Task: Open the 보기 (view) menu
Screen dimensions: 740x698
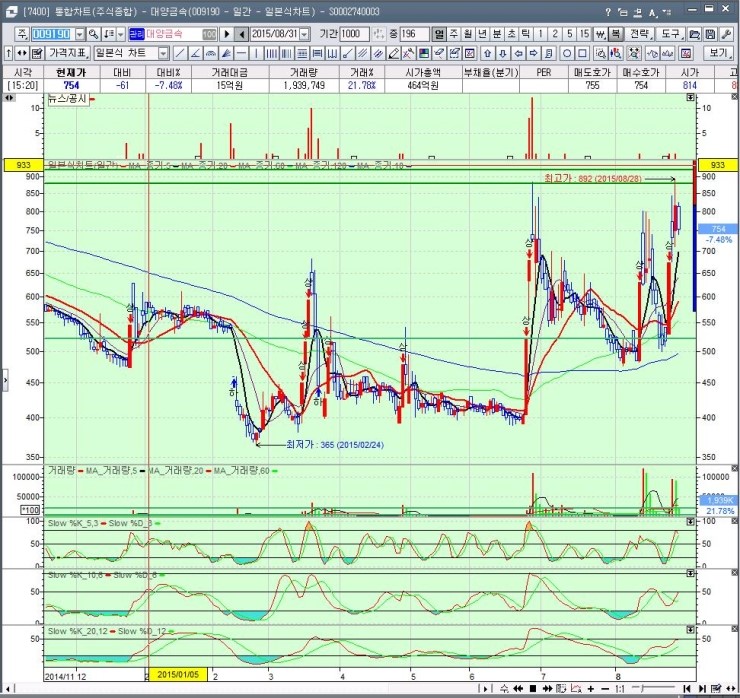Action: click(x=720, y=53)
